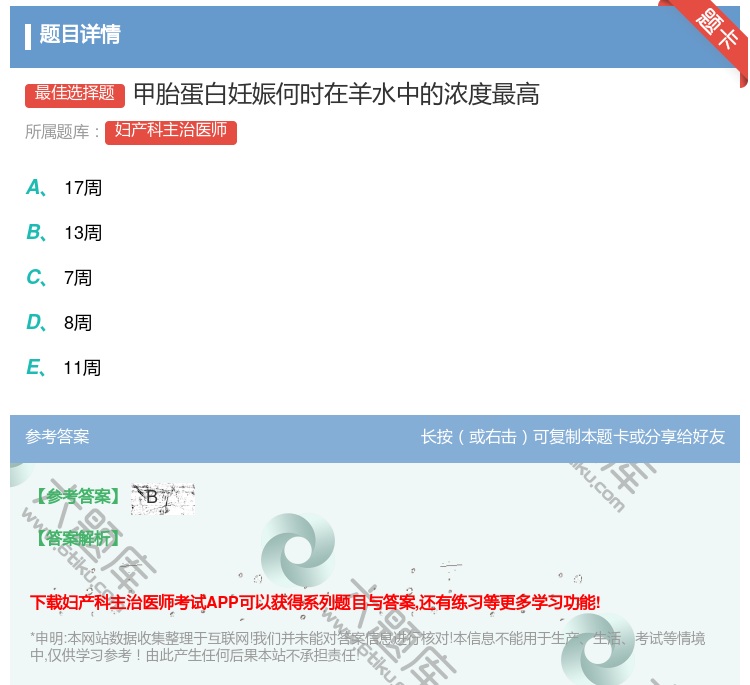Screen dimensions: 750x685
Task: Click the 申明 disclaimer text
Action: [367, 646]
